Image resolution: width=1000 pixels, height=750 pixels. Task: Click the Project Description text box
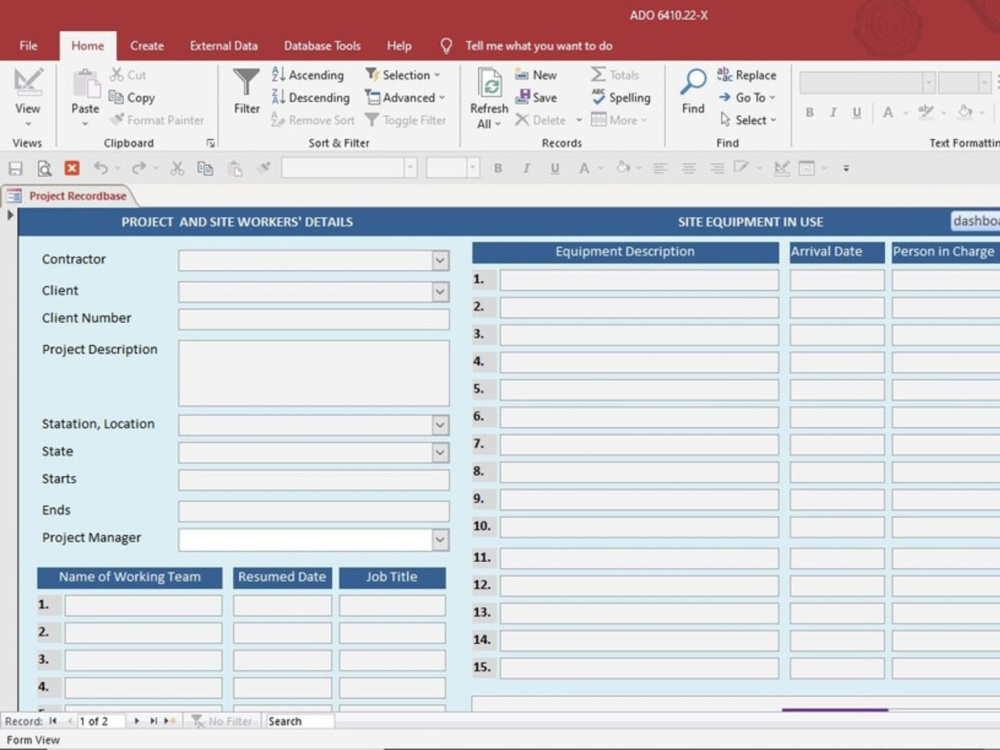click(314, 373)
